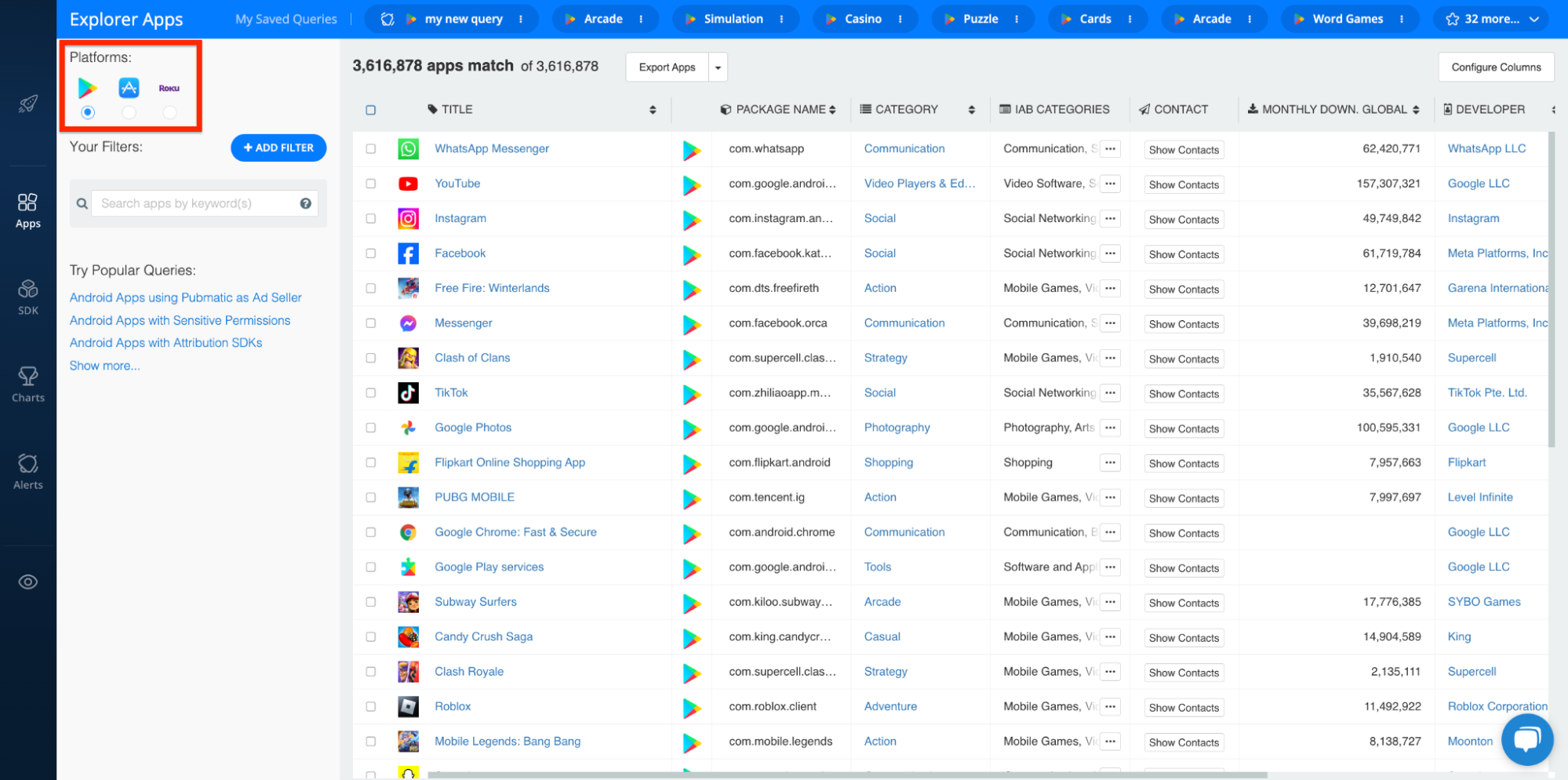Open the chat support bubble

1527,739
